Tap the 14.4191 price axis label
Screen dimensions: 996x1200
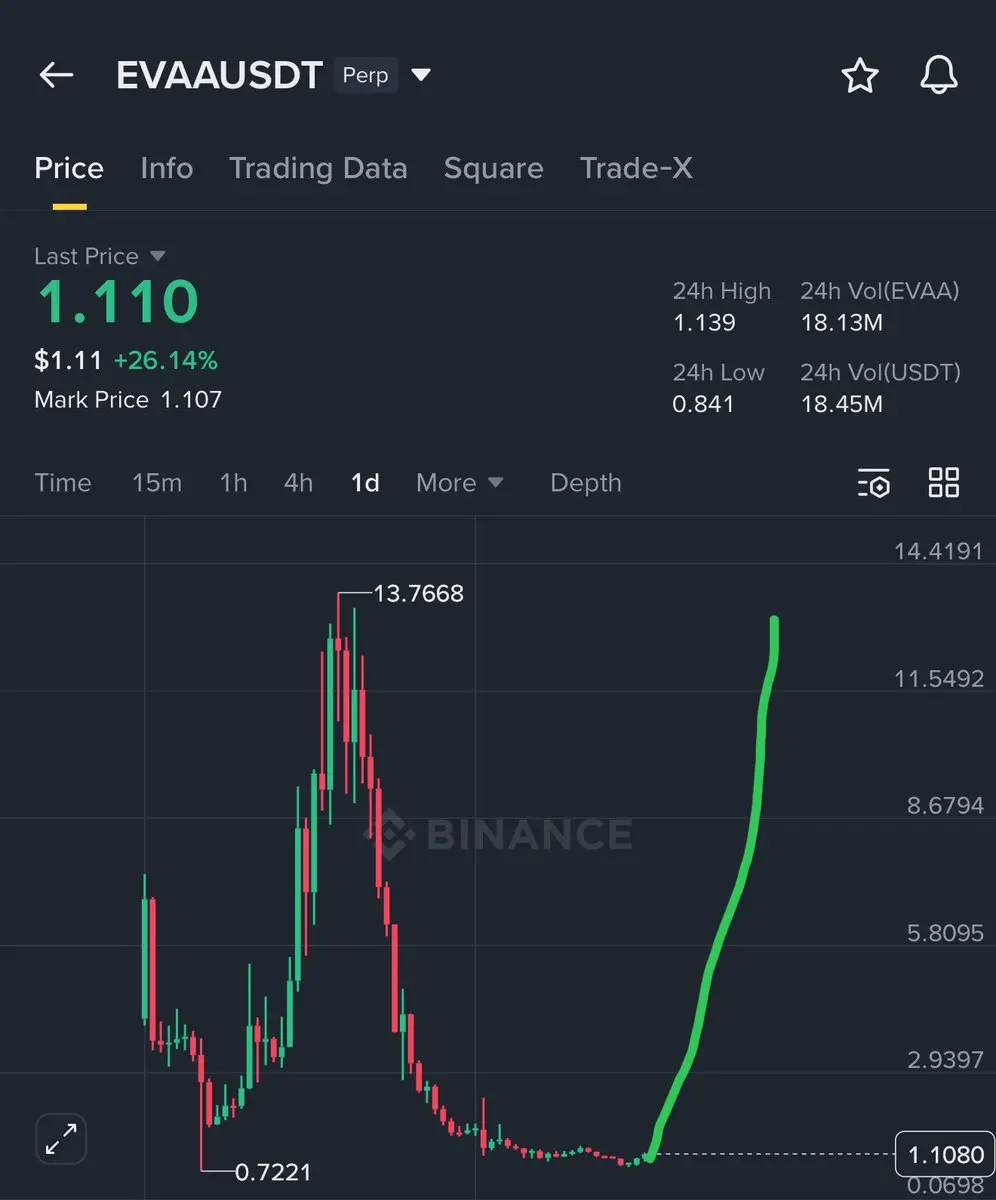[x=939, y=551]
